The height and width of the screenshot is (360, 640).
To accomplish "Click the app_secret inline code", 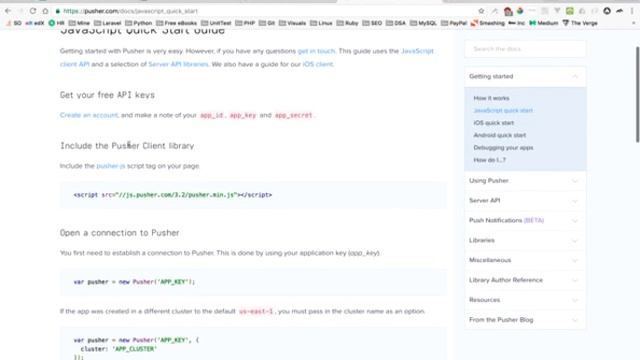I will click(x=293, y=116).
